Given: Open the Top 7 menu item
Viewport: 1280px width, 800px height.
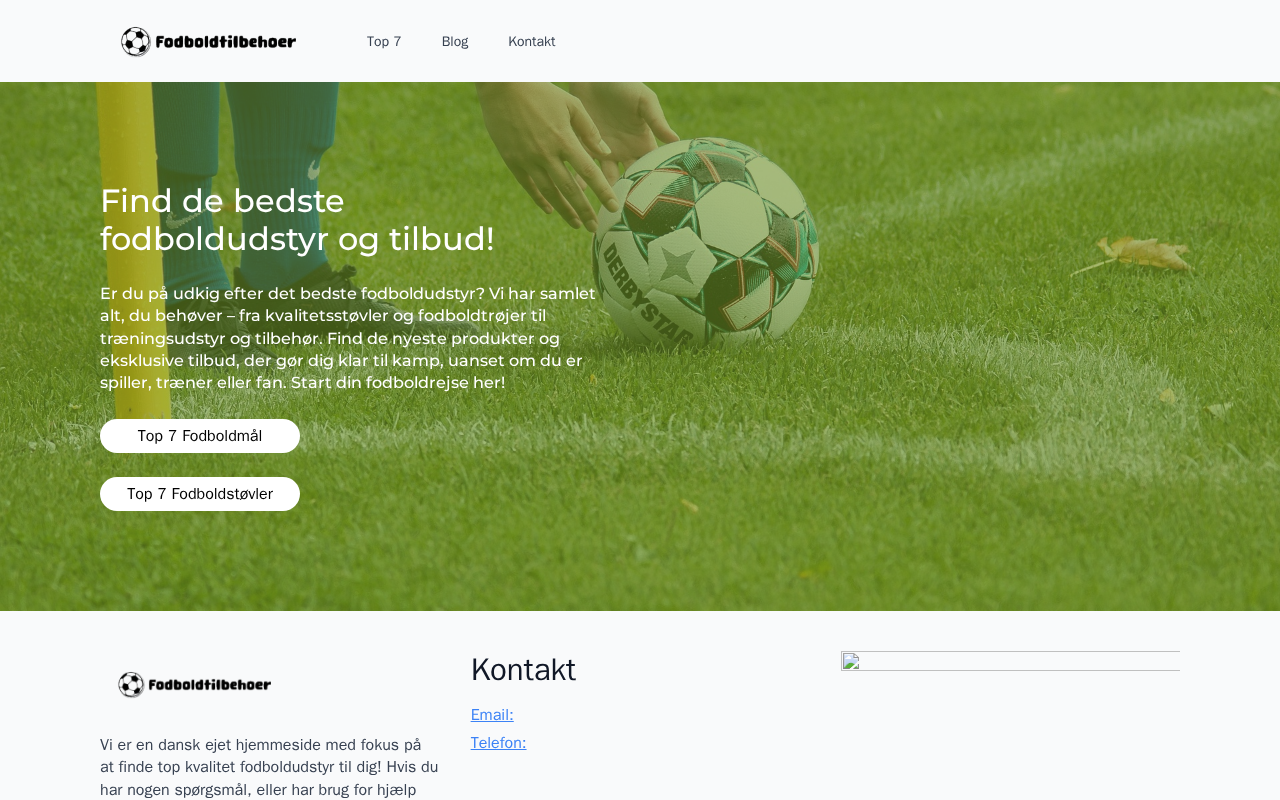Looking at the screenshot, I should pyautogui.click(x=384, y=41).
